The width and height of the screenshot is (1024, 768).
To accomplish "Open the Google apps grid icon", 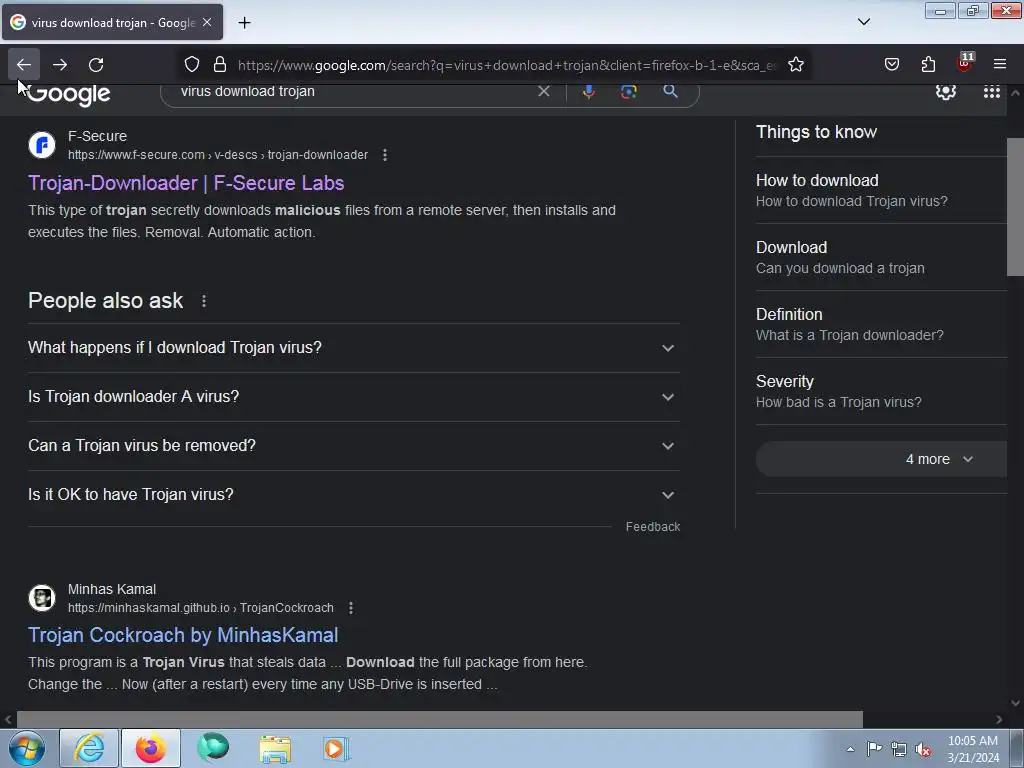I will coord(991,92).
